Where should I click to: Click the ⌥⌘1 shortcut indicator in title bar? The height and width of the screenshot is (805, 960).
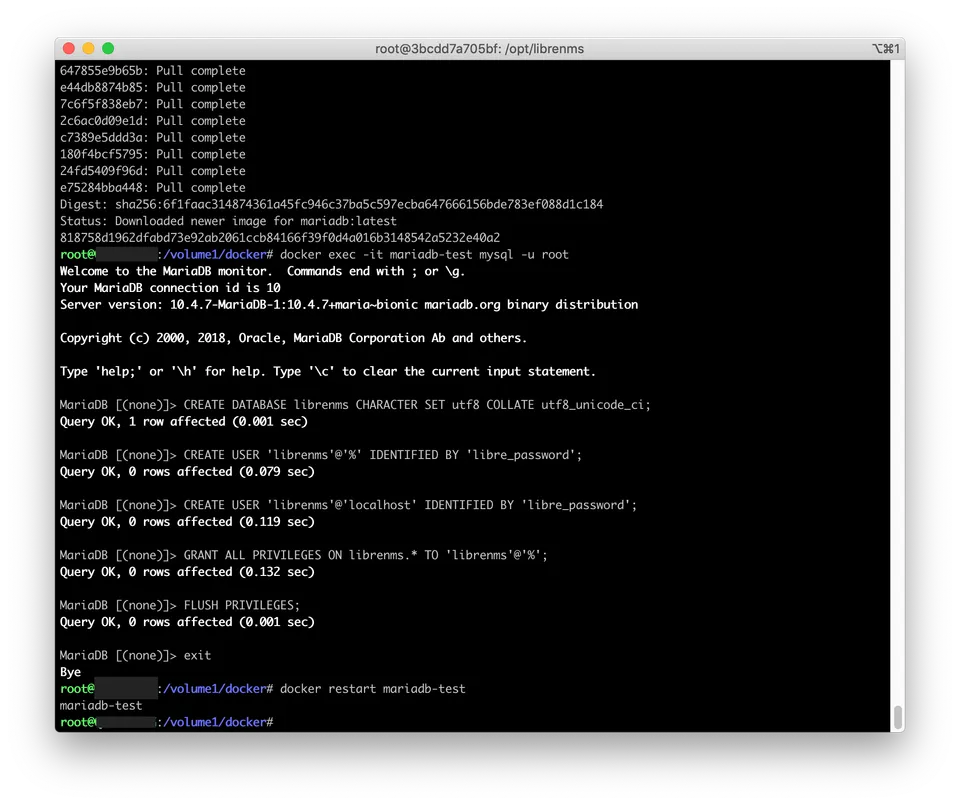pyautogui.click(x=886, y=49)
